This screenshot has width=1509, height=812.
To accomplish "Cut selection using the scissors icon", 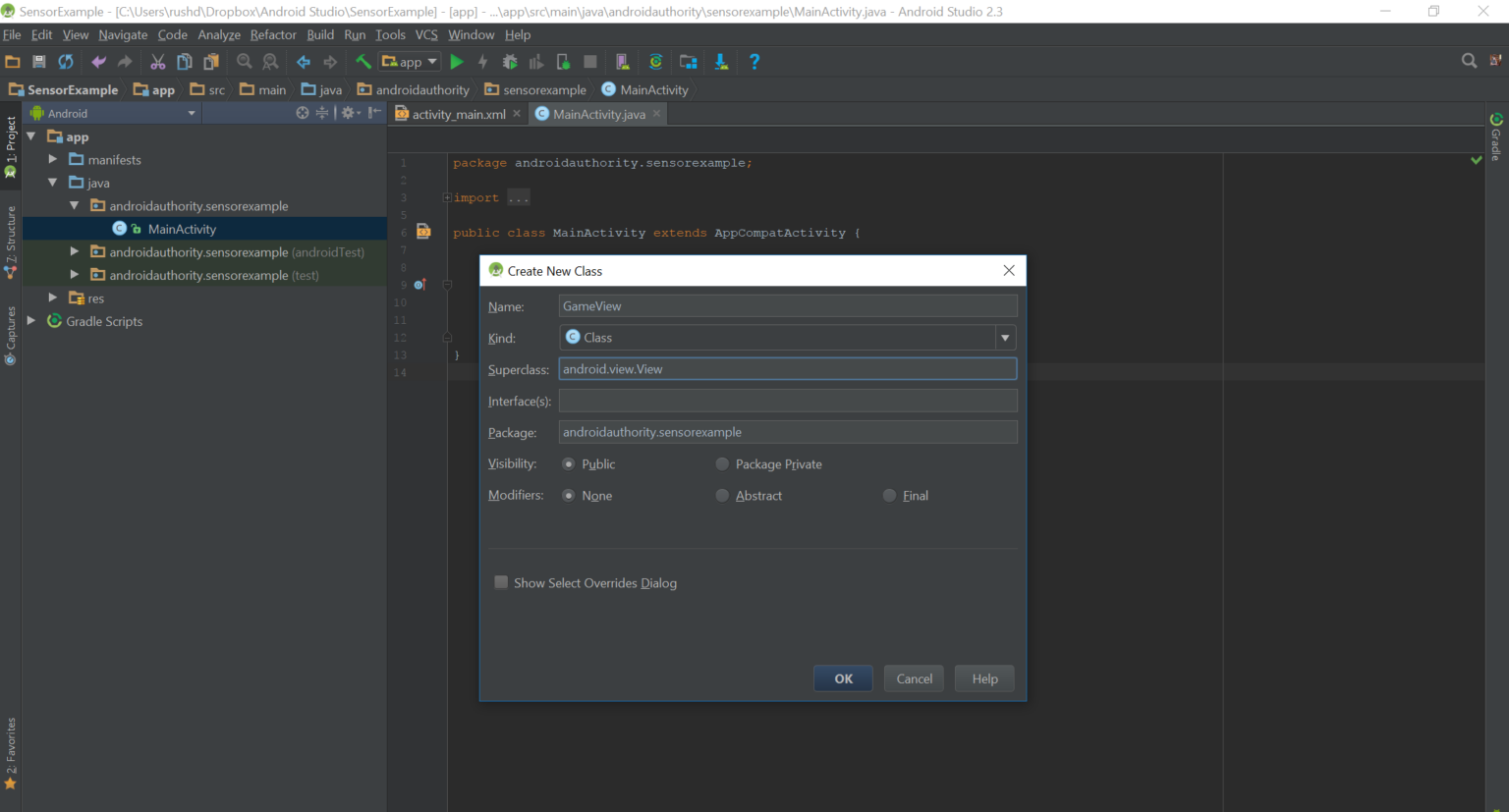I will coord(158,61).
